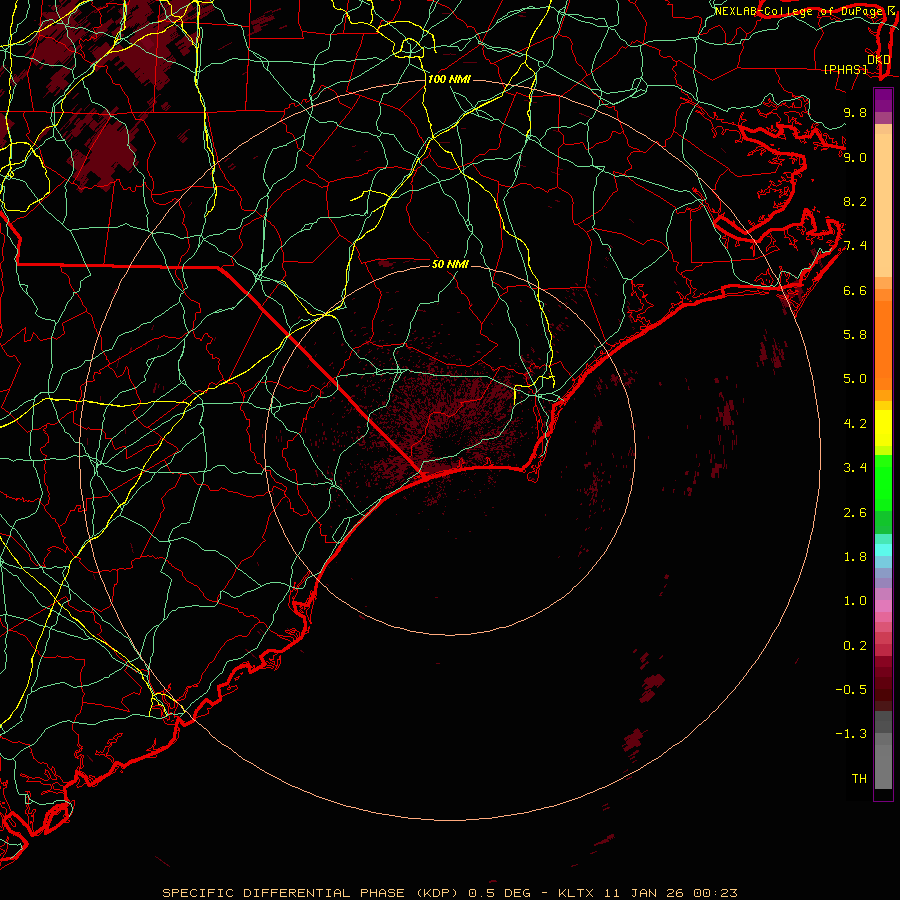
Task: Click the "00:23" timestamp
Action: coord(715,893)
